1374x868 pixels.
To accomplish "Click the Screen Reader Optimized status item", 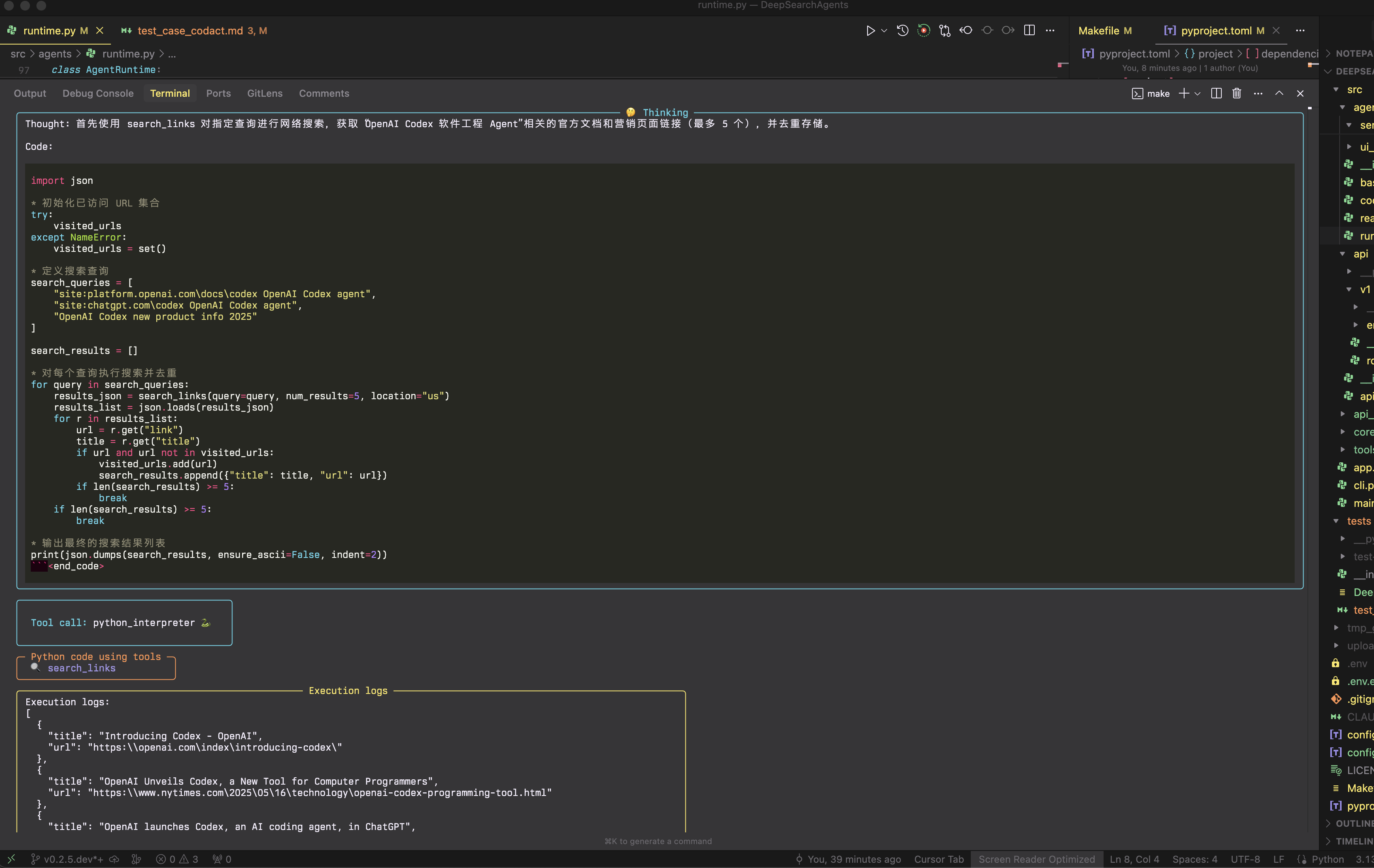I will [x=1036, y=859].
